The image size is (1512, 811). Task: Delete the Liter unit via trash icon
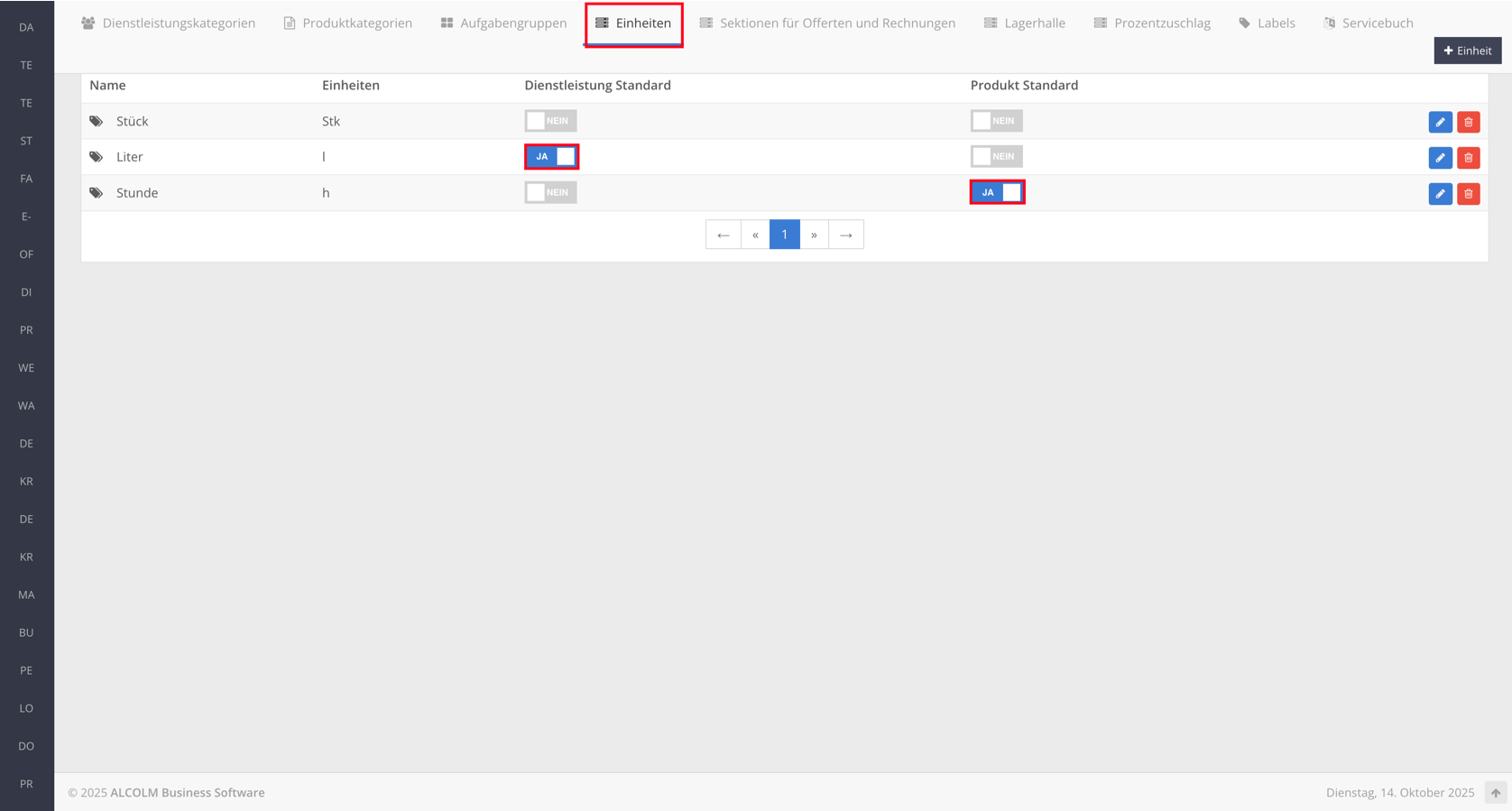(1468, 158)
